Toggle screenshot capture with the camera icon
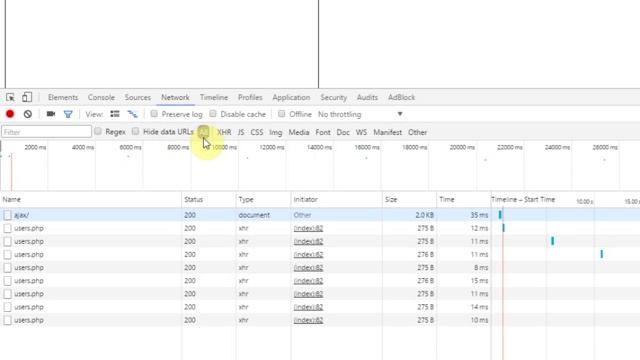The width and height of the screenshot is (640, 360). click(51, 114)
